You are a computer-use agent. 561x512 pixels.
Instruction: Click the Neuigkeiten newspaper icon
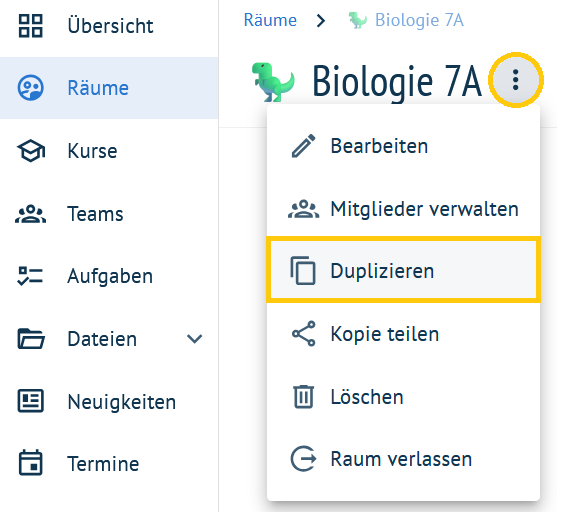click(30, 401)
